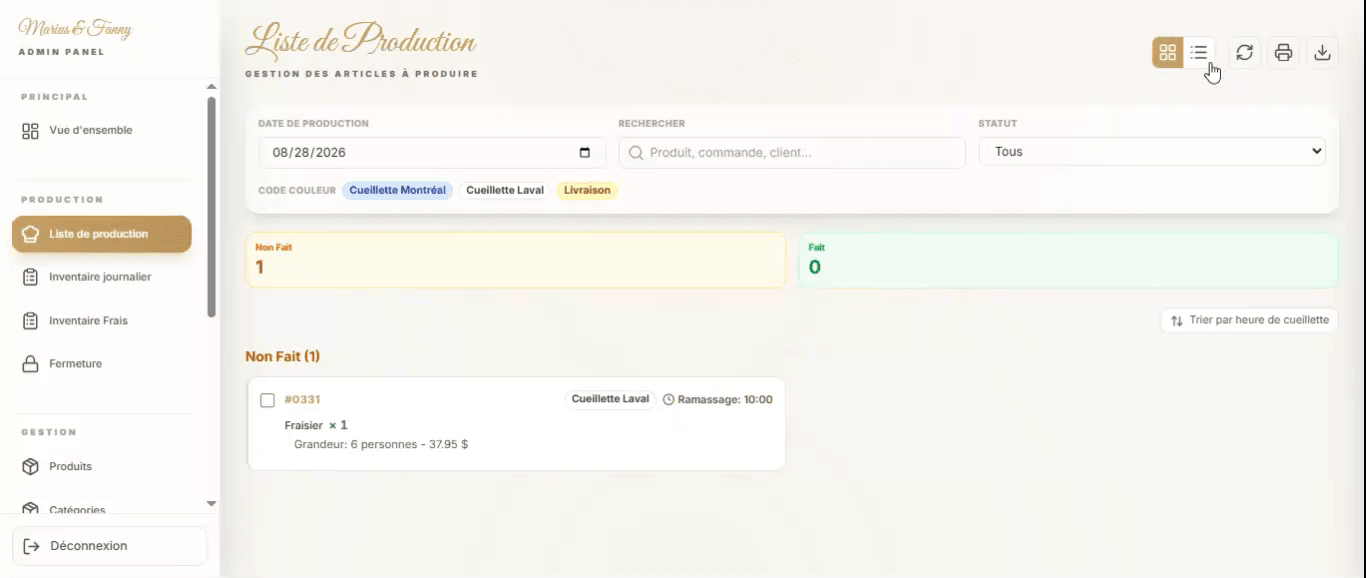Image resolution: width=1366 pixels, height=578 pixels.
Task: Click the sidebar vertical scrollbar thumb
Action: [211, 207]
